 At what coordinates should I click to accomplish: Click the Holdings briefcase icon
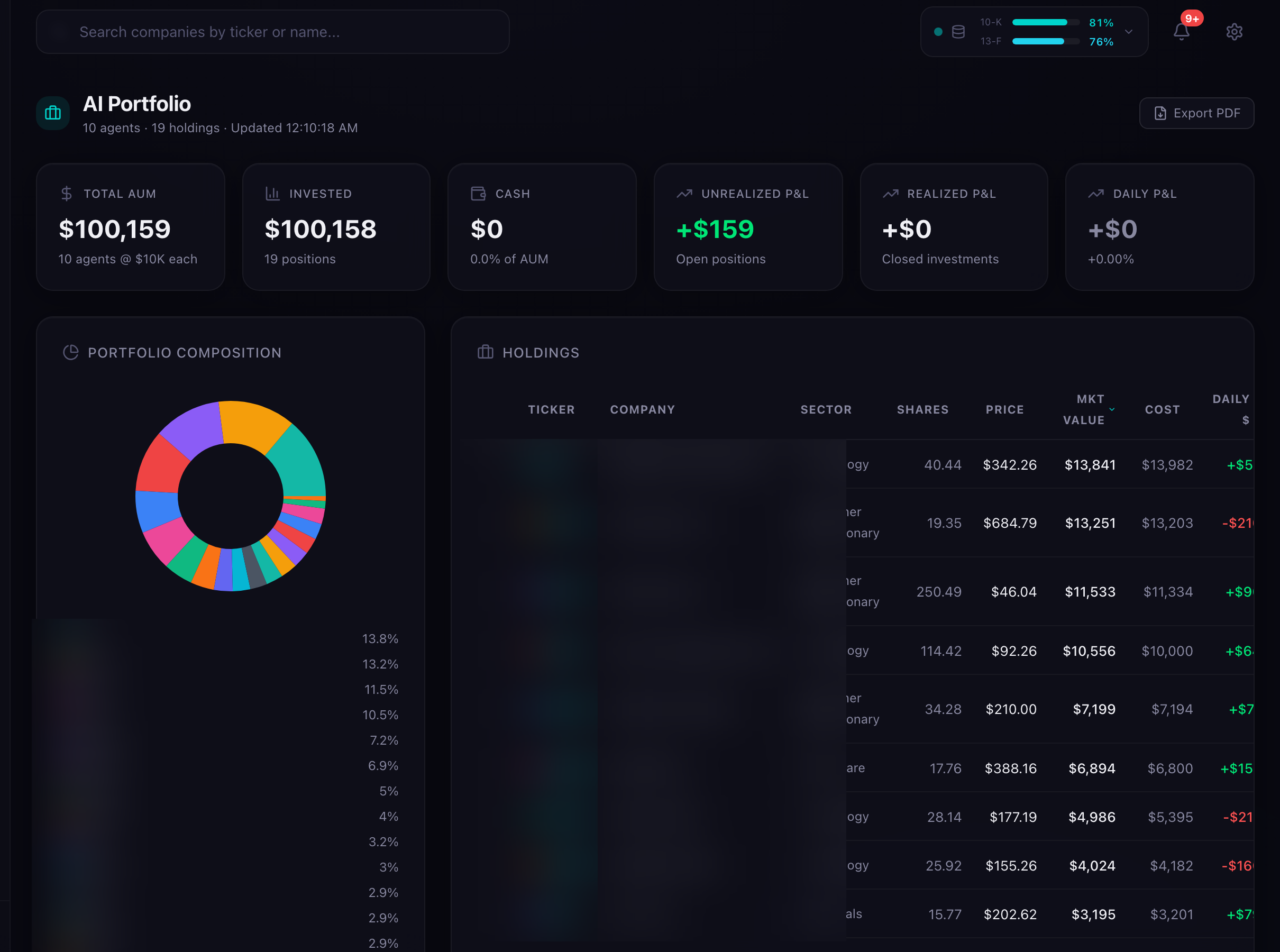click(485, 352)
